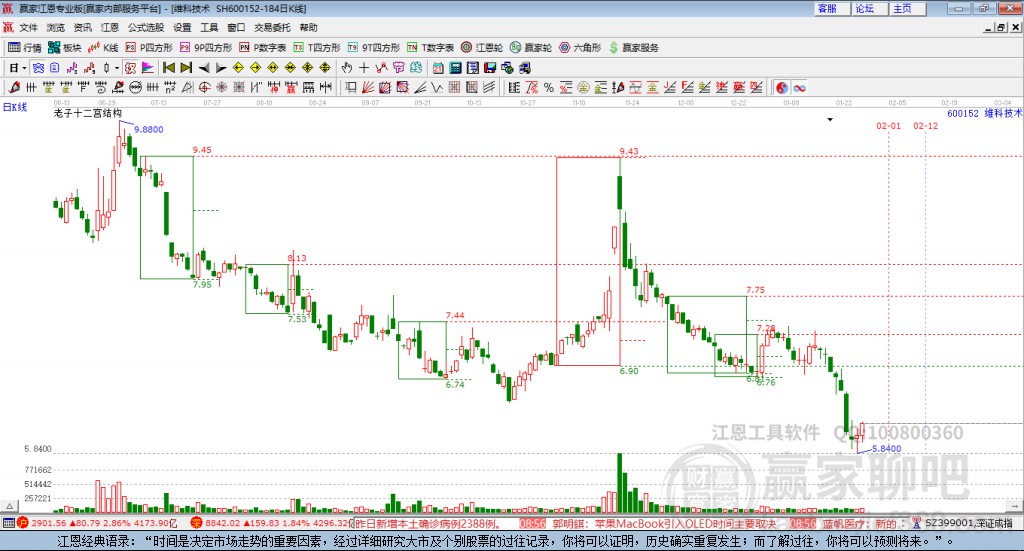Jump to first bar with skip-left icon

point(168,68)
